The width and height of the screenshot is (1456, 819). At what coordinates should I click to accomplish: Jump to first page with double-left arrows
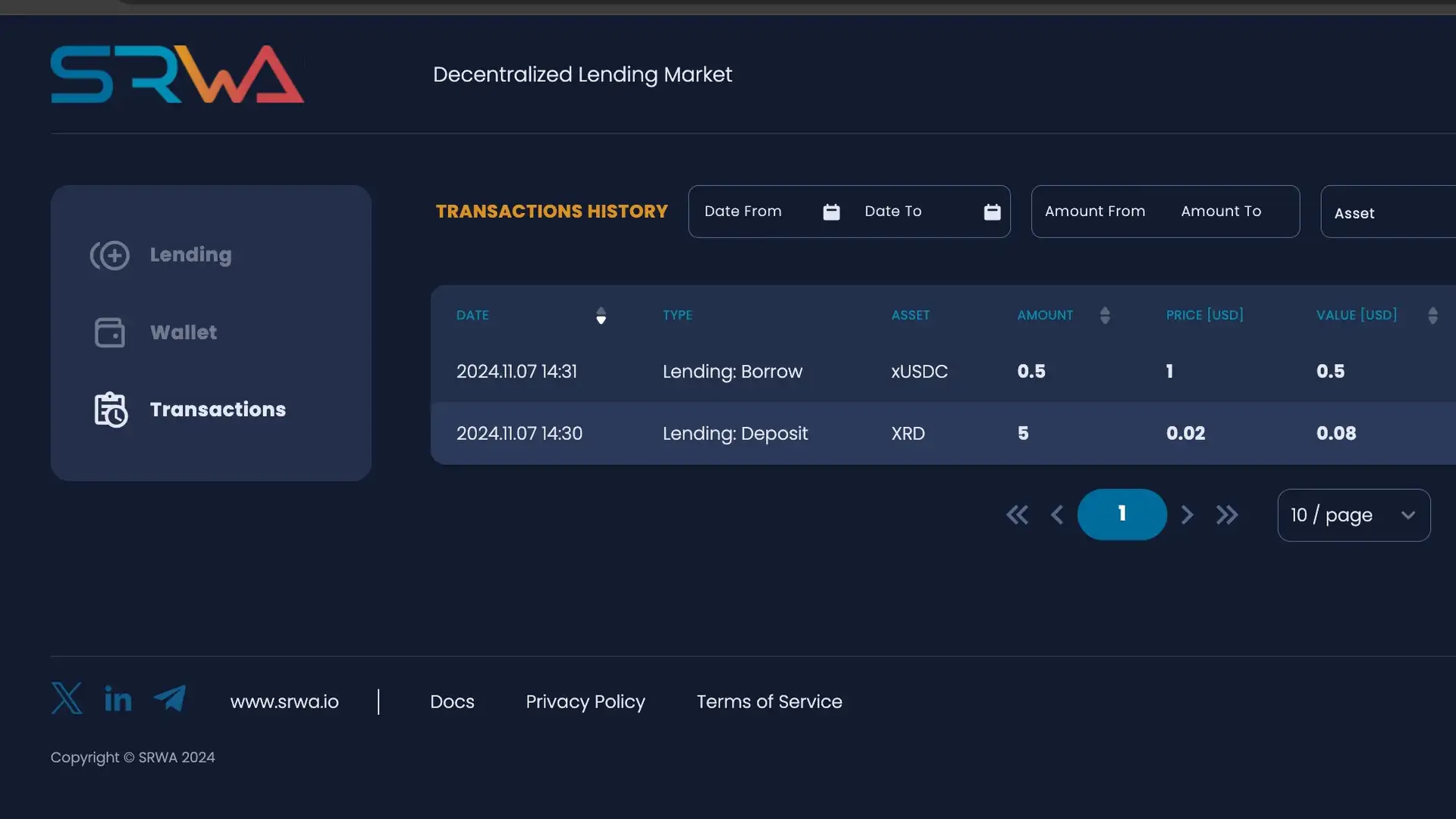[x=1017, y=515]
